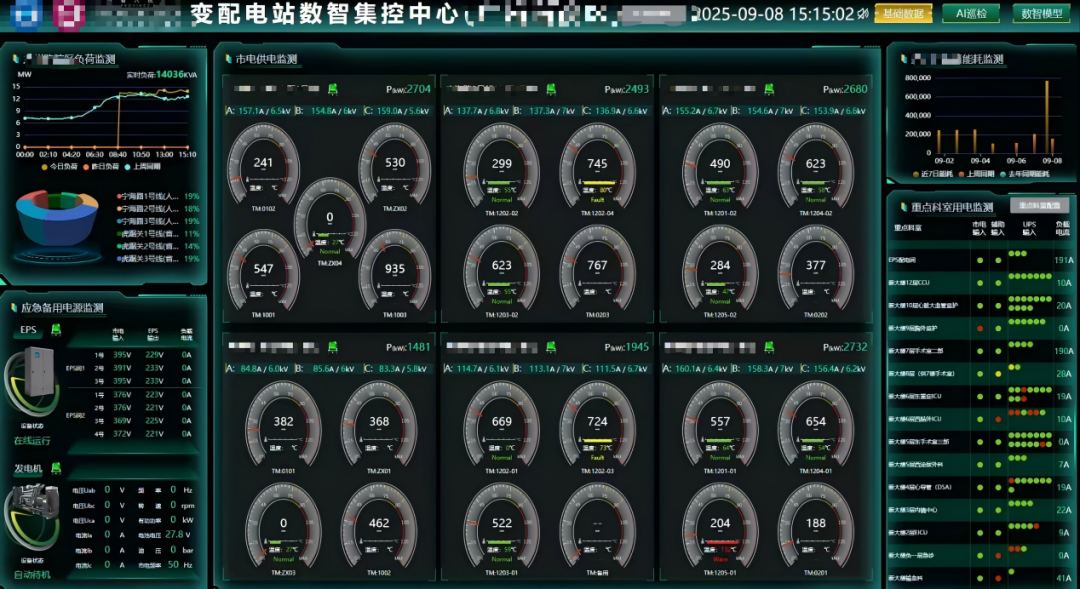Click the 191A load current value
This screenshot has height=589, width=1080.
pos(1063,260)
